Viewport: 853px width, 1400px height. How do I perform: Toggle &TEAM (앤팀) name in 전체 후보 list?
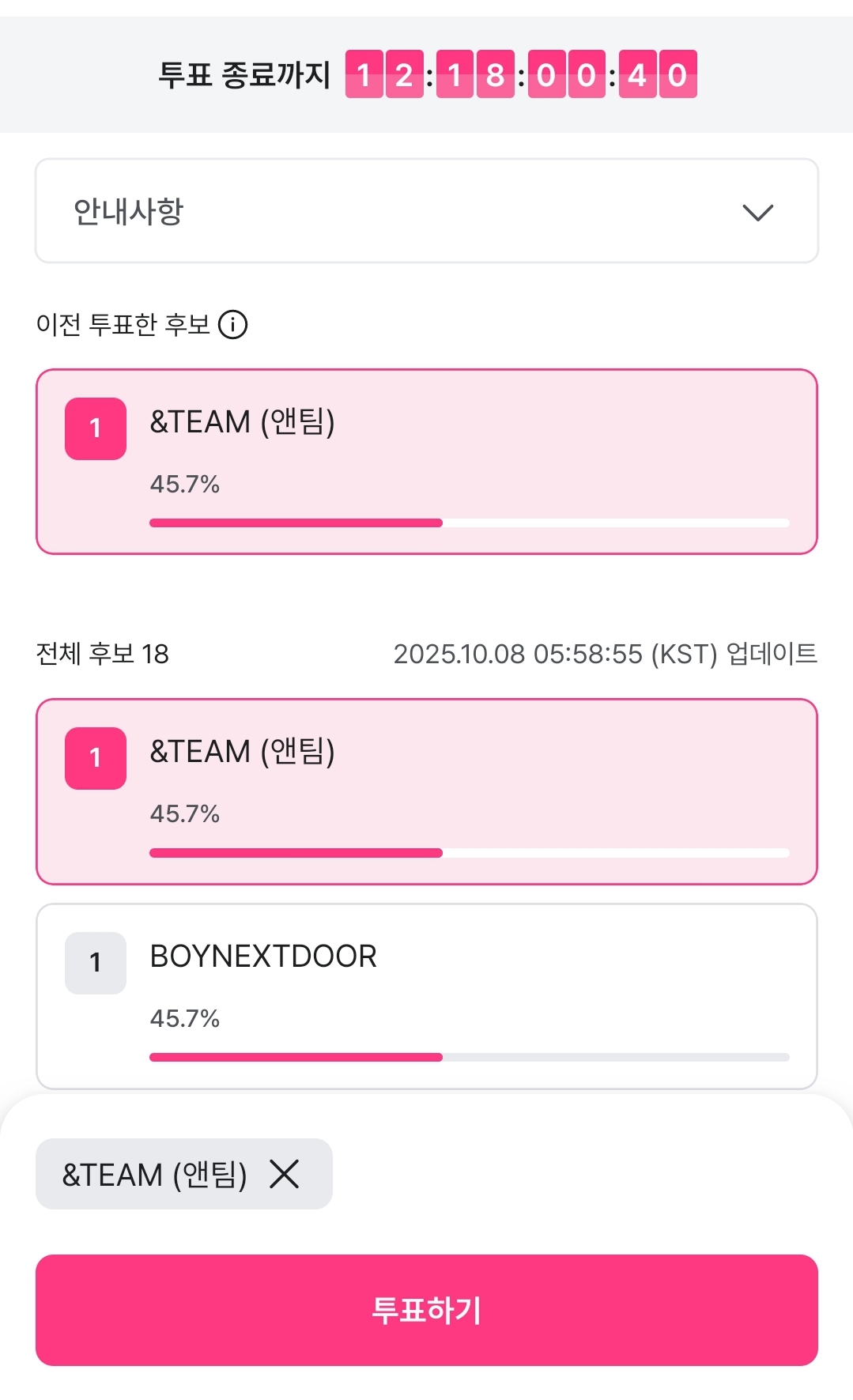coord(243,751)
